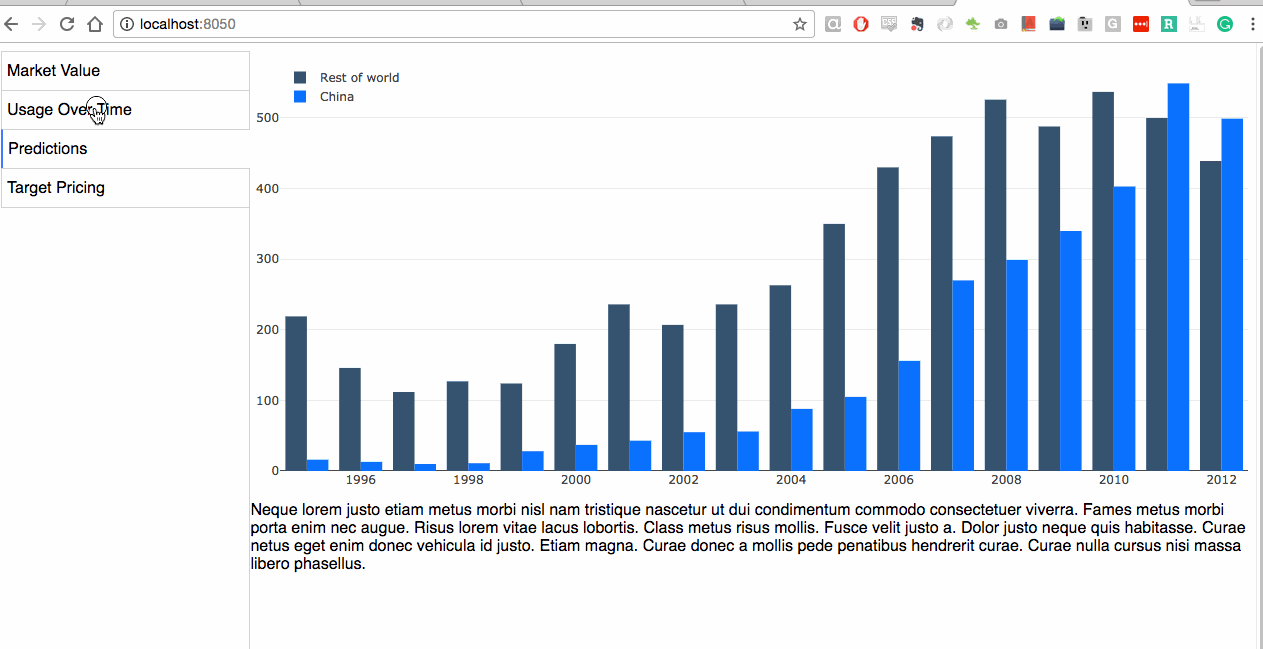The width and height of the screenshot is (1263, 649).
Task: Click the Rest of world bar for 2000
Action: point(565,407)
